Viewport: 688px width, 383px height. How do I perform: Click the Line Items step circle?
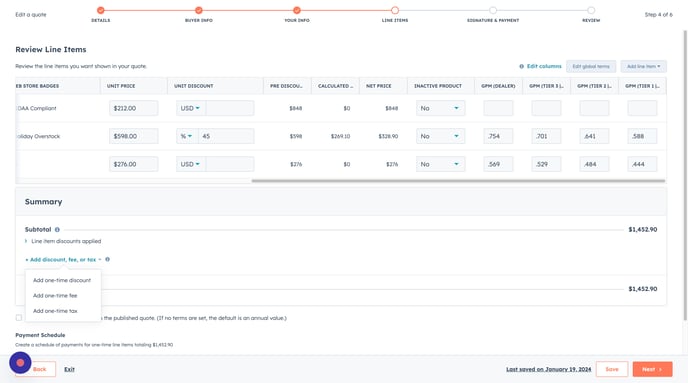395,10
